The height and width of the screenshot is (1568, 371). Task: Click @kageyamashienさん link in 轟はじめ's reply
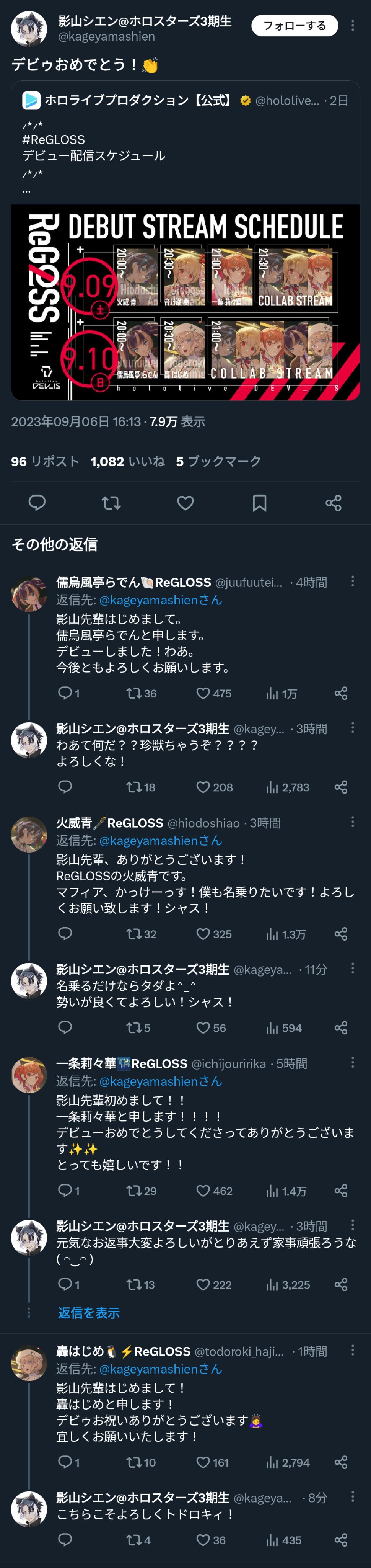(161, 1369)
